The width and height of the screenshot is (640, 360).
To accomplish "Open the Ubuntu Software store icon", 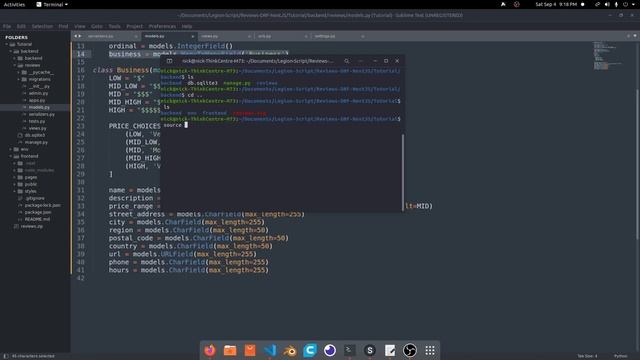I will point(250,350).
